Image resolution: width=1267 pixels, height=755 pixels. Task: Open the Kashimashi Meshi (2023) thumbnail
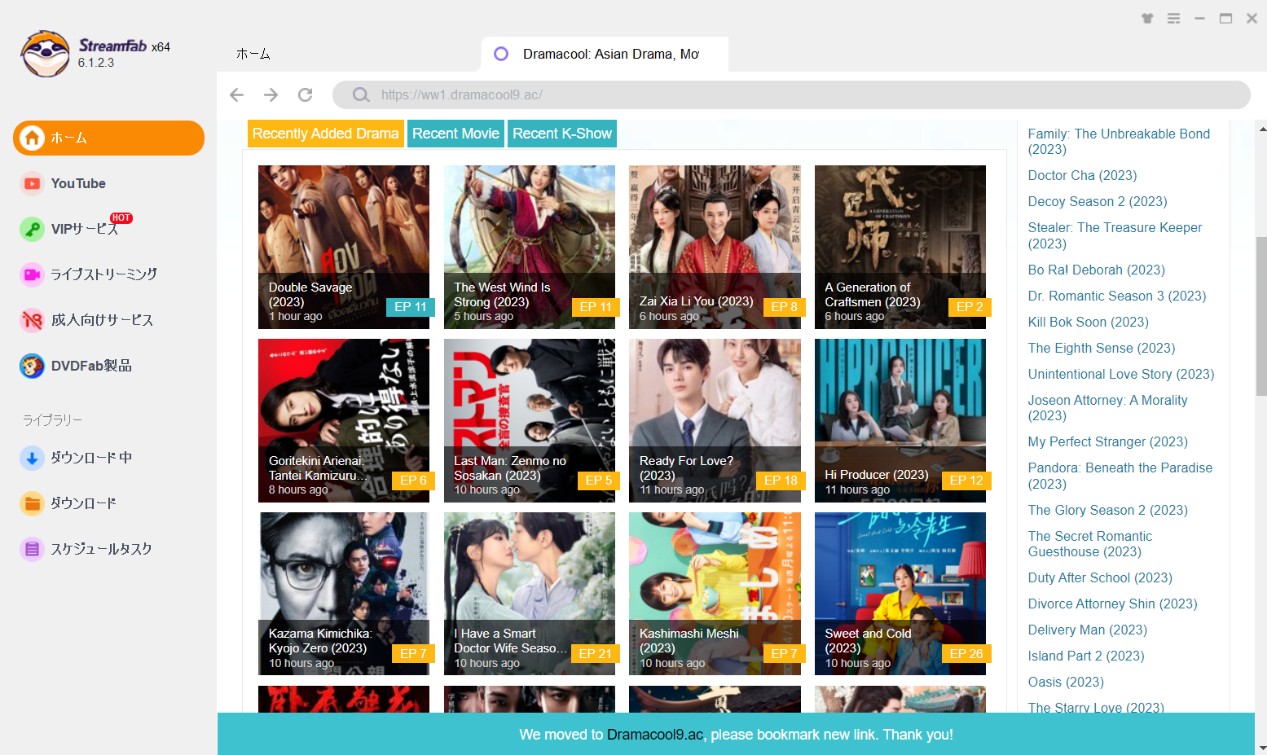(715, 594)
